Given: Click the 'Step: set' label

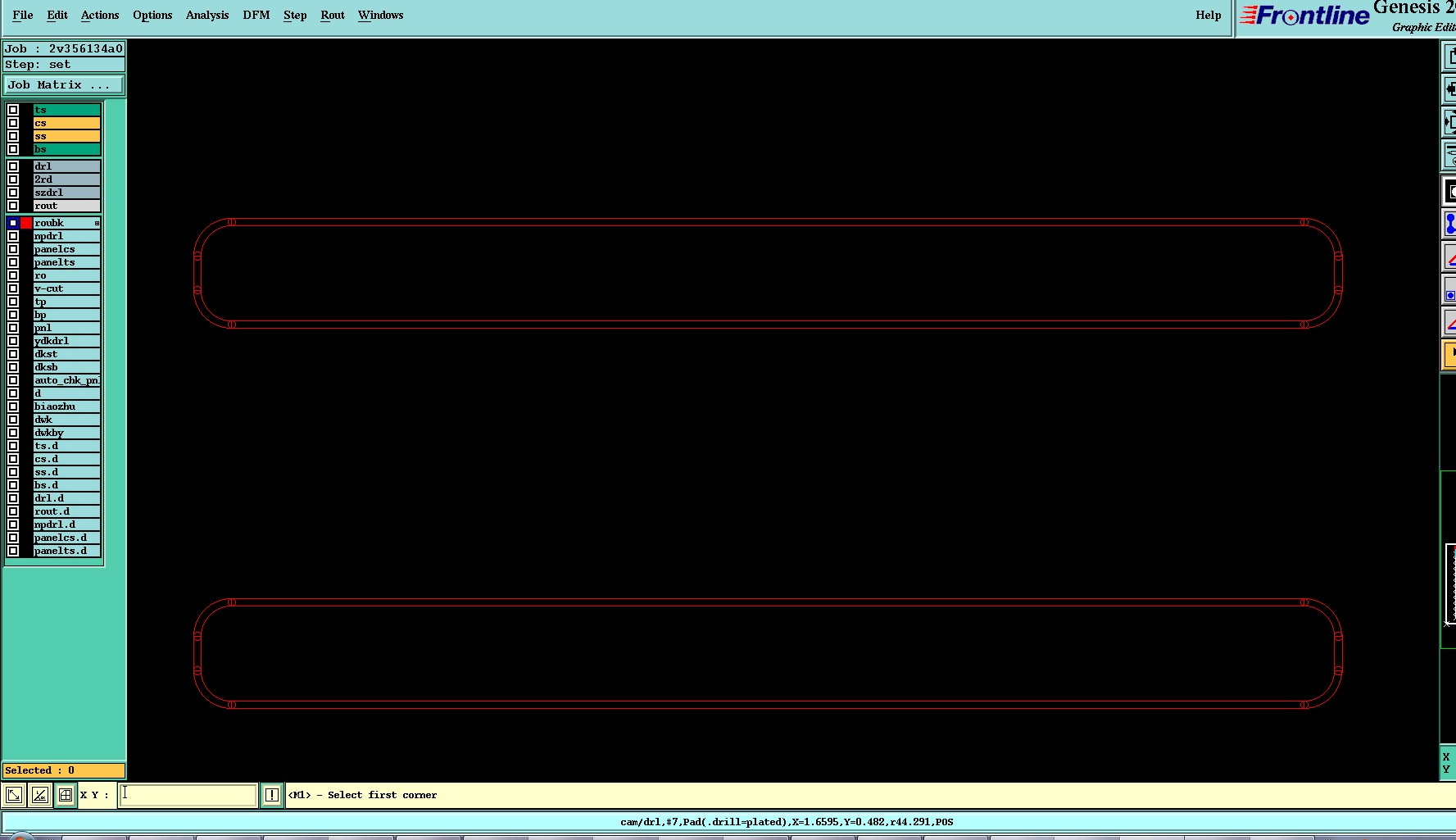Looking at the screenshot, I should 38,65.
